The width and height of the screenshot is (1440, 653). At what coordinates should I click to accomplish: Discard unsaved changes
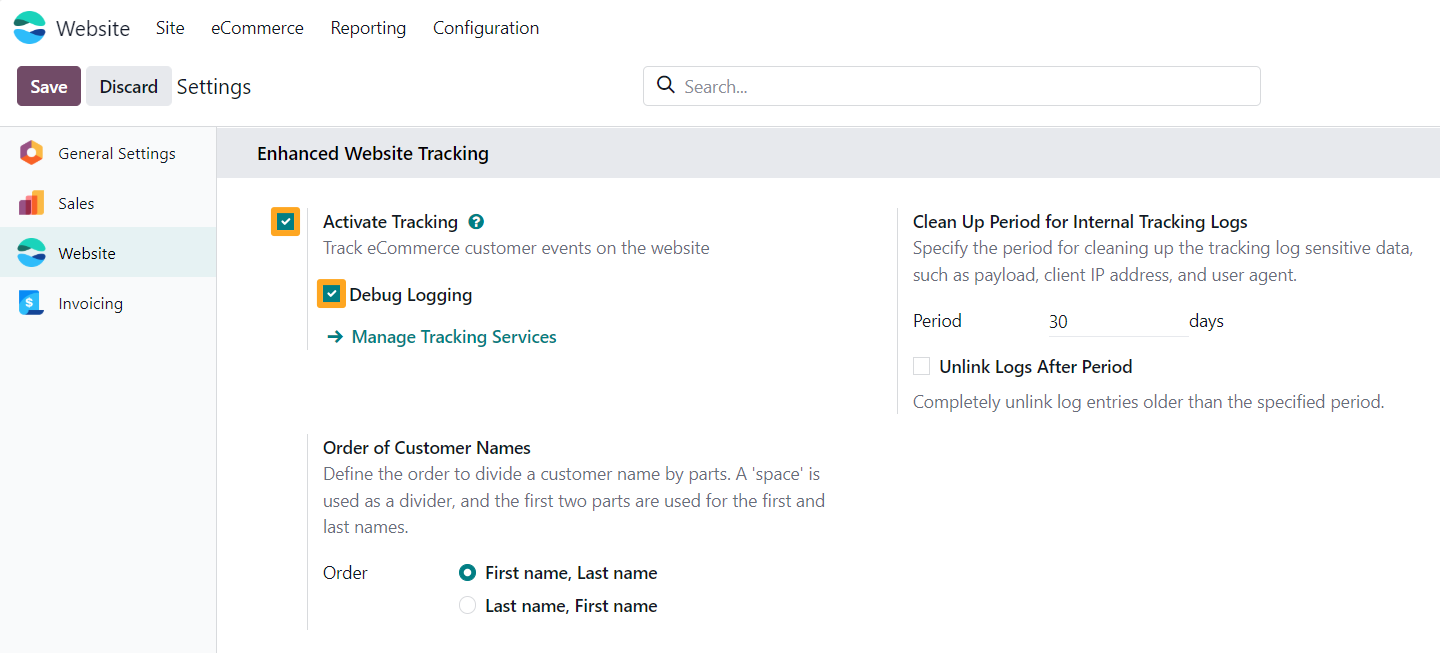pos(128,86)
